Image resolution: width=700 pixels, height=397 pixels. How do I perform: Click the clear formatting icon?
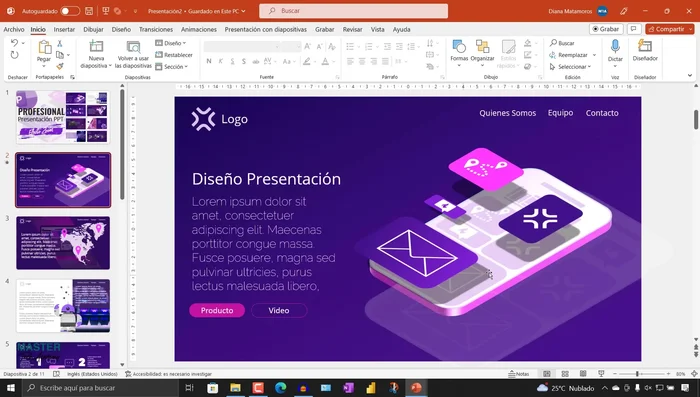pos(332,46)
